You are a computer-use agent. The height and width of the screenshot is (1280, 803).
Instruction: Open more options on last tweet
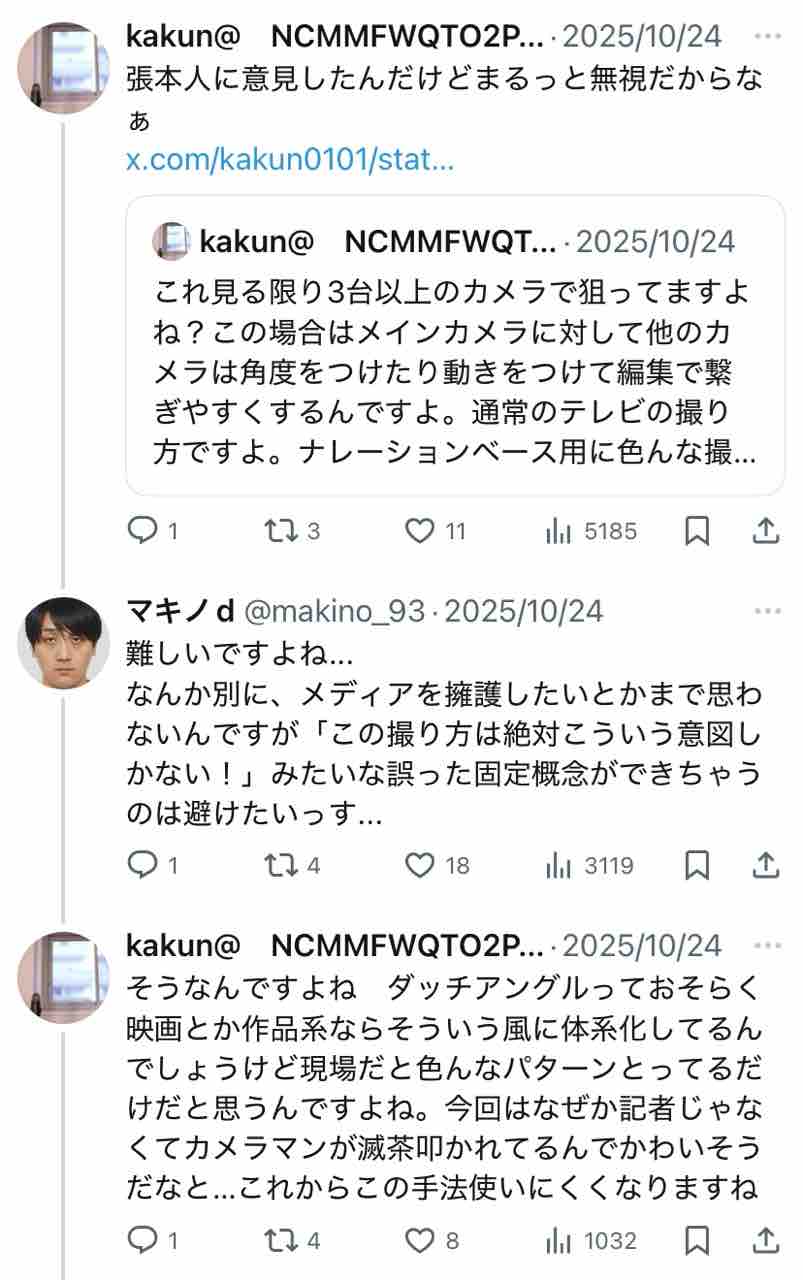coord(767,946)
